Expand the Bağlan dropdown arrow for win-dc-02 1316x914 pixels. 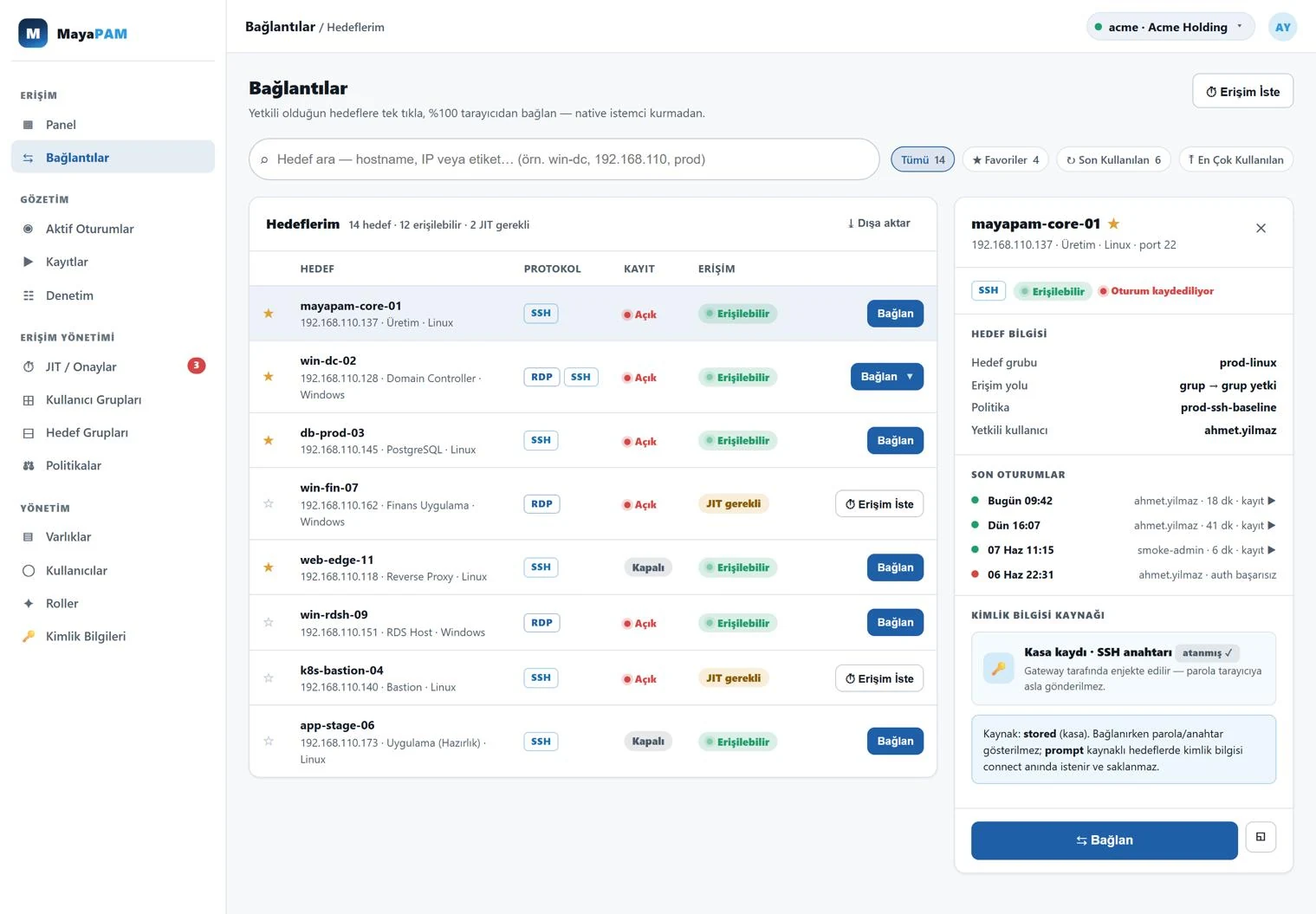pos(910,377)
